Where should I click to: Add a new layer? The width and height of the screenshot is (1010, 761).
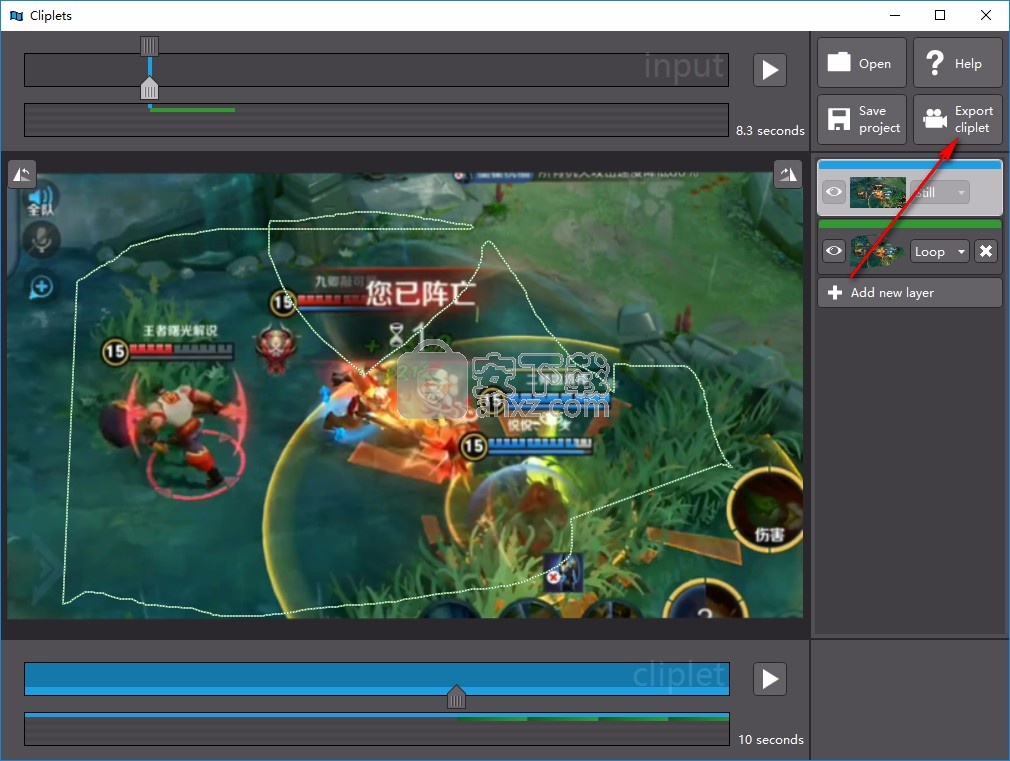[910, 293]
